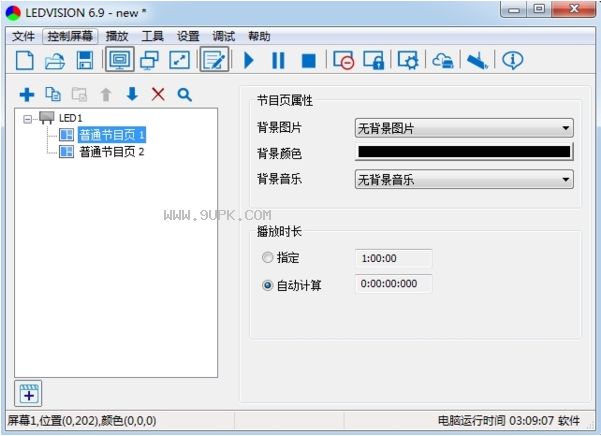Add a new item with the blue plus icon

click(x=27, y=94)
